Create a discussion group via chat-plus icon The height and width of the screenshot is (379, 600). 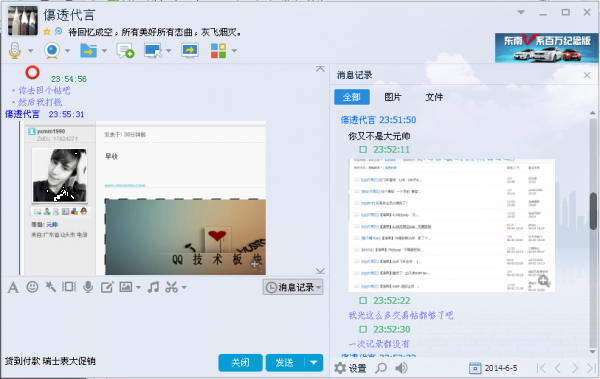(x=125, y=51)
